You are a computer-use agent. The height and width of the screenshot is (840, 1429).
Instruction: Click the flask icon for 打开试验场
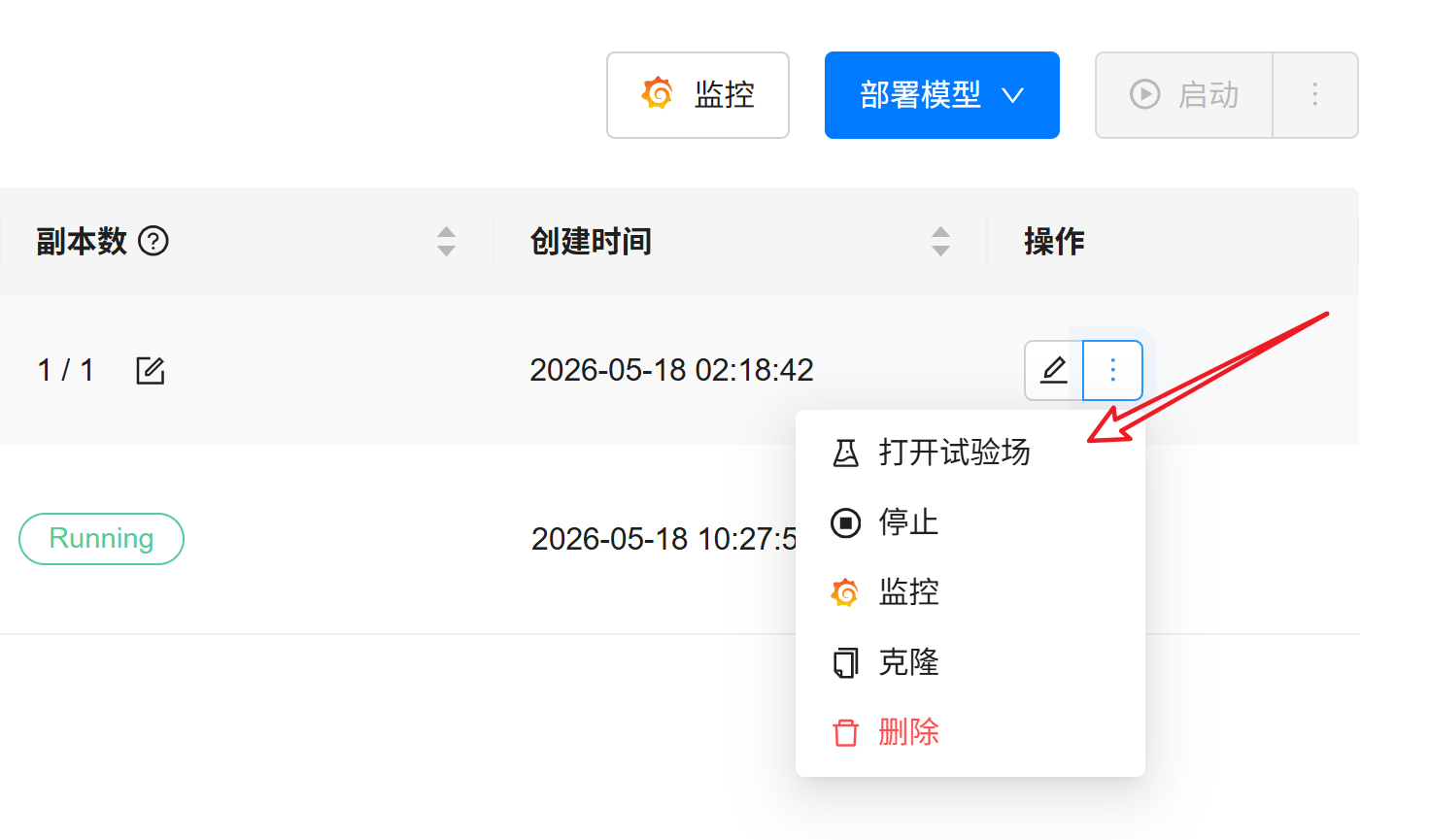(846, 453)
